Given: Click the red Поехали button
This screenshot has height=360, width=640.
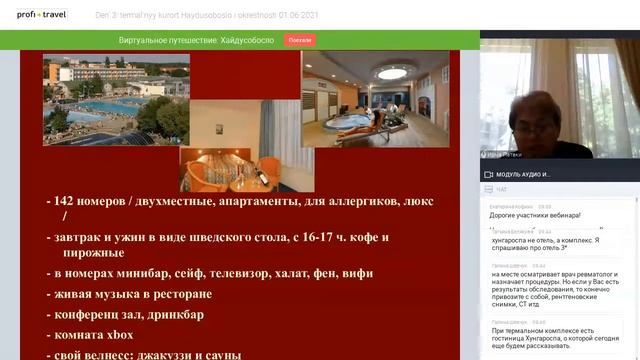Looking at the screenshot, I should (300, 40).
